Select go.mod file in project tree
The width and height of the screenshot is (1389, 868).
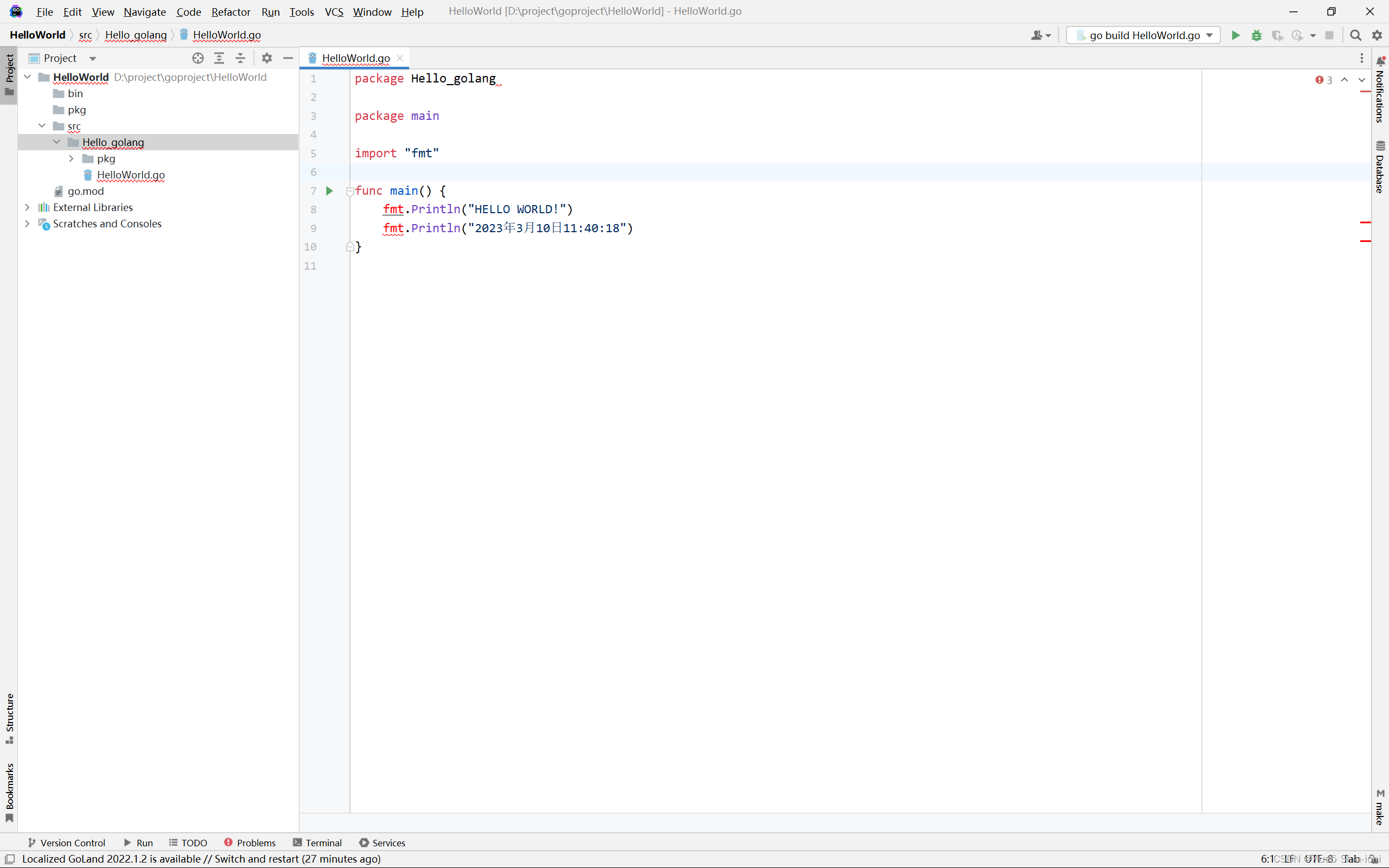tap(86, 191)
